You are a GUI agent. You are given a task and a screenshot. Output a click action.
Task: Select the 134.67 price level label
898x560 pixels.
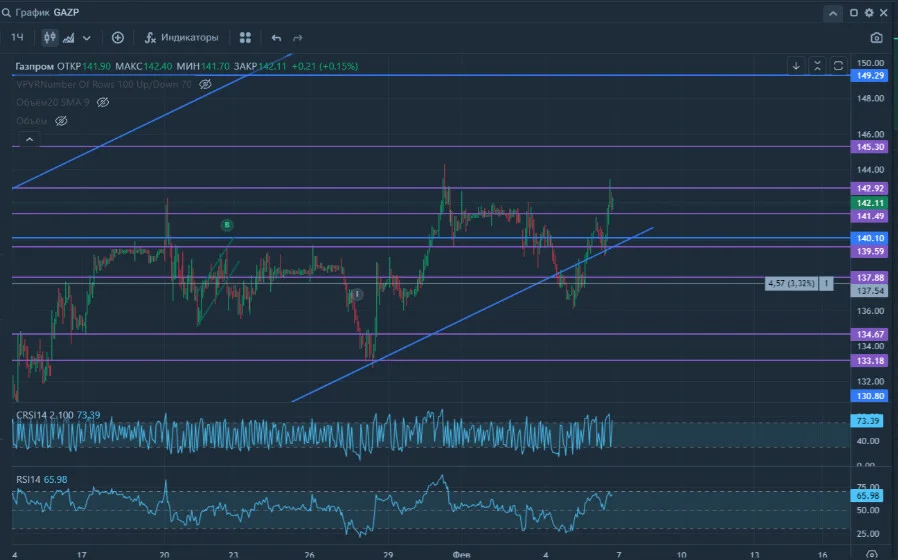tap(870, 334)
